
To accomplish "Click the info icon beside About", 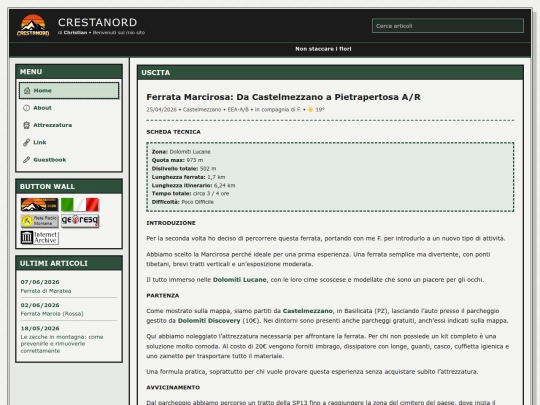I will point(27,108).
